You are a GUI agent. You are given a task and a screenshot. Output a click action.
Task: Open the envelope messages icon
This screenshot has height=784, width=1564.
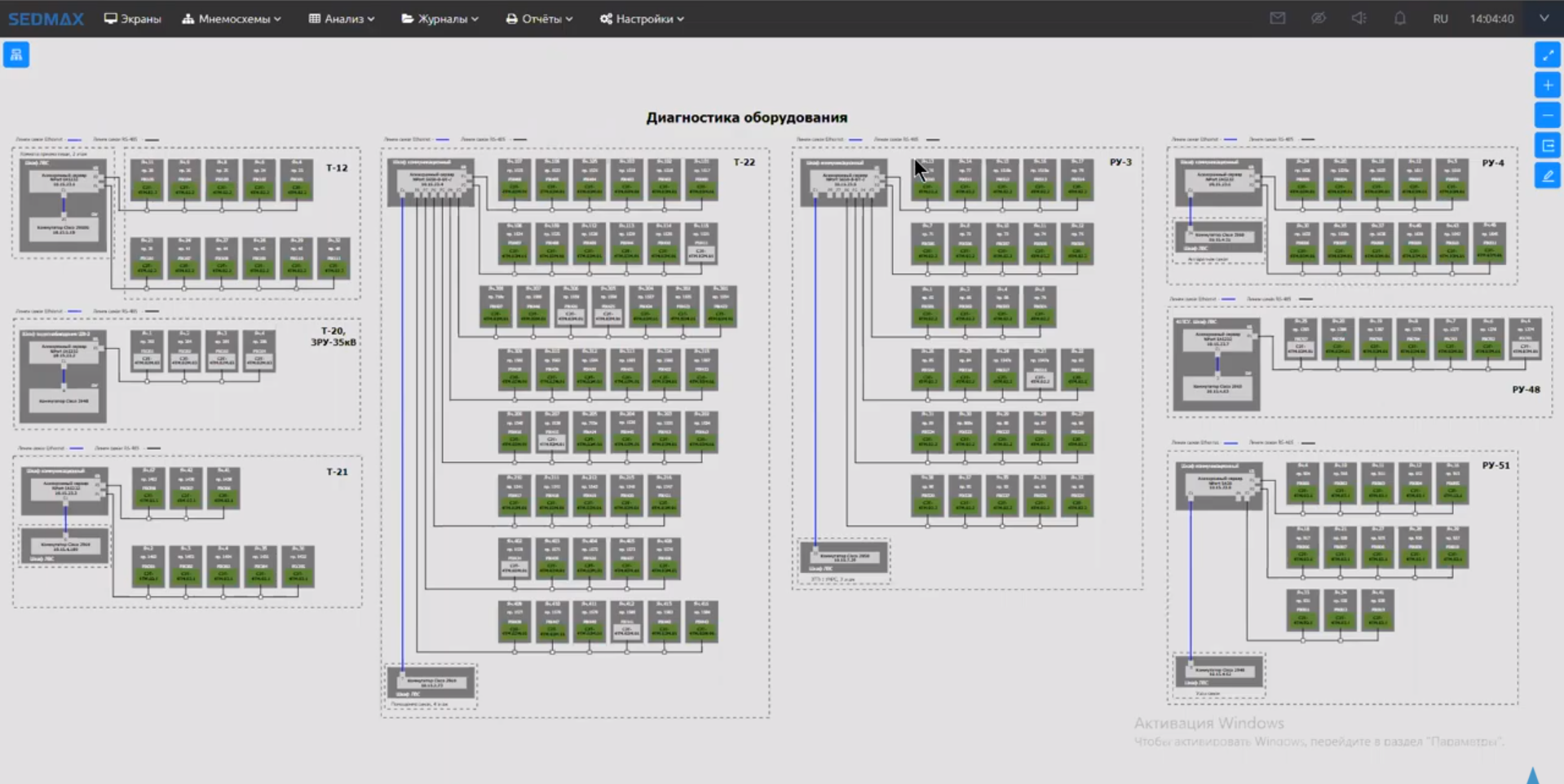[x=1277, y=18]
